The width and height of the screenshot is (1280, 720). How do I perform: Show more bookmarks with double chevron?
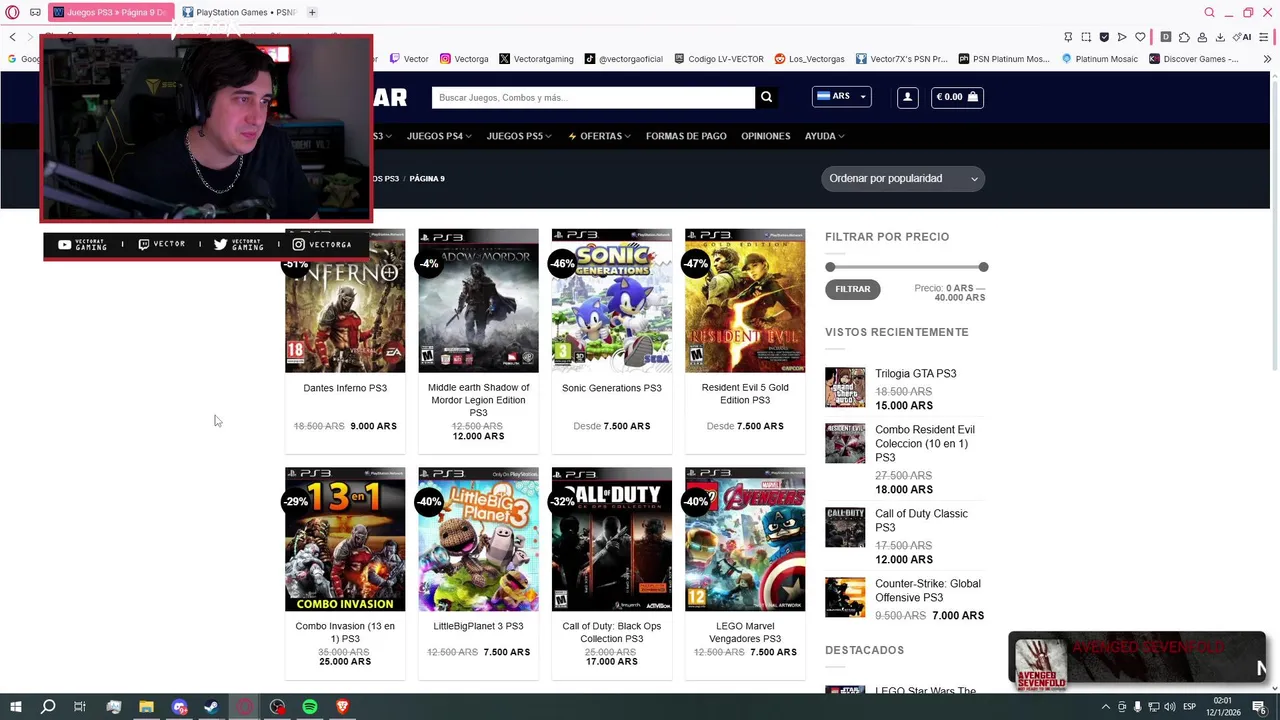point(1267,59)
